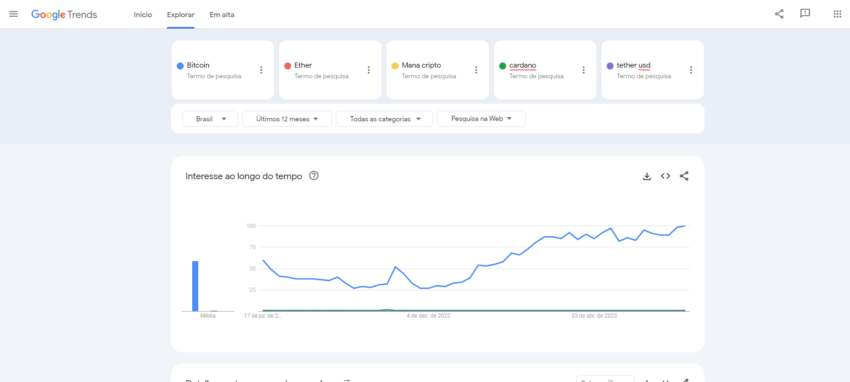Expand the Pesquisa na Web dropdown
The height and width of the screenshot is (382, 850).
pyautogui.click(x=481, y=119)
